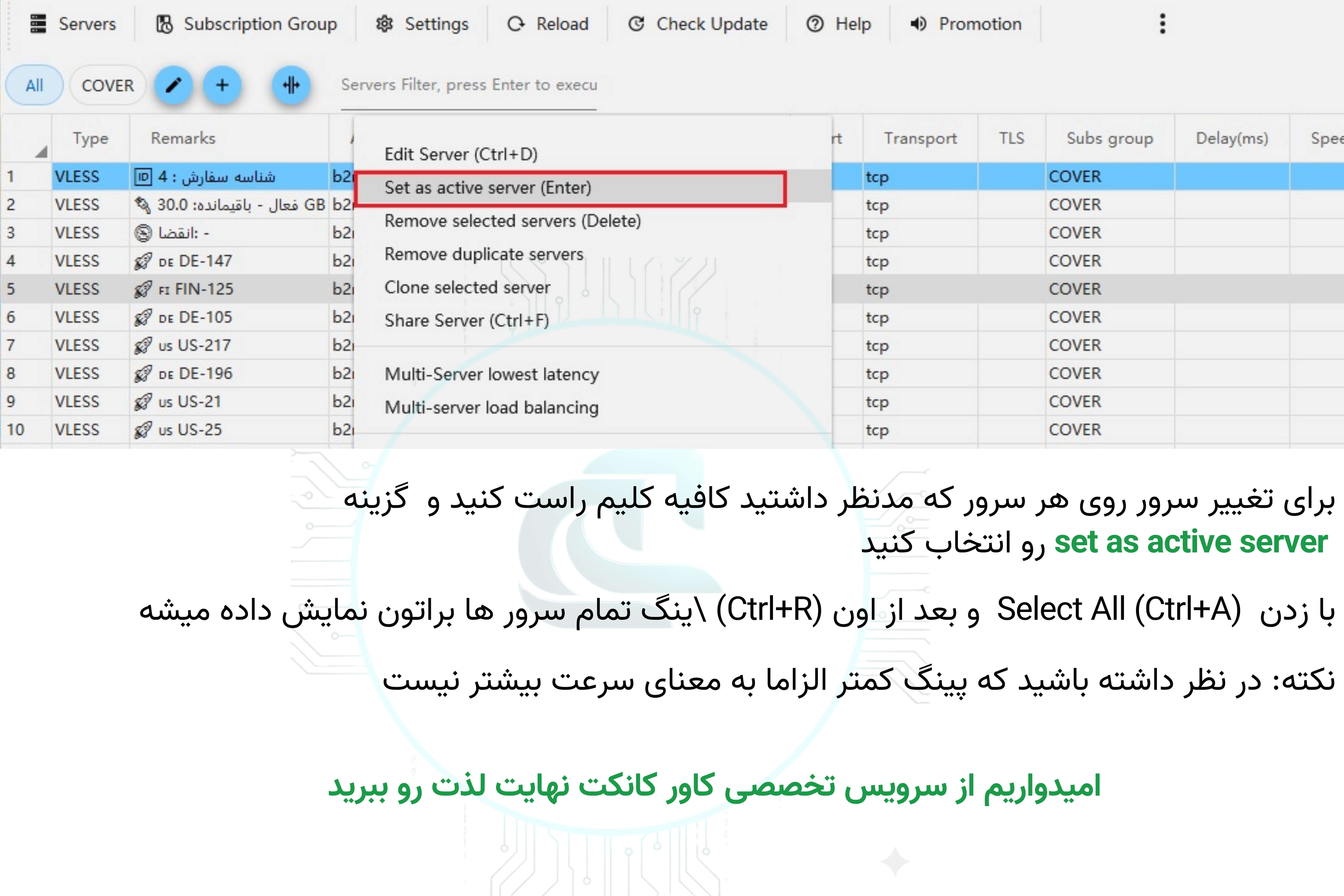Image resolution: width=1344 pixels, height=896 pixels.
Task: Click the blue plus add button
Action: point(222,85)
